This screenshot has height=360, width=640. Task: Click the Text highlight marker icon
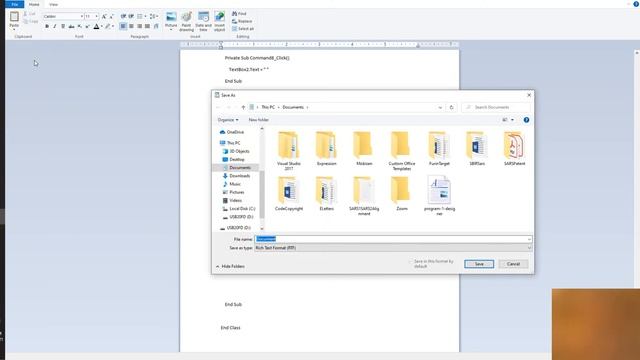point(108,26)
